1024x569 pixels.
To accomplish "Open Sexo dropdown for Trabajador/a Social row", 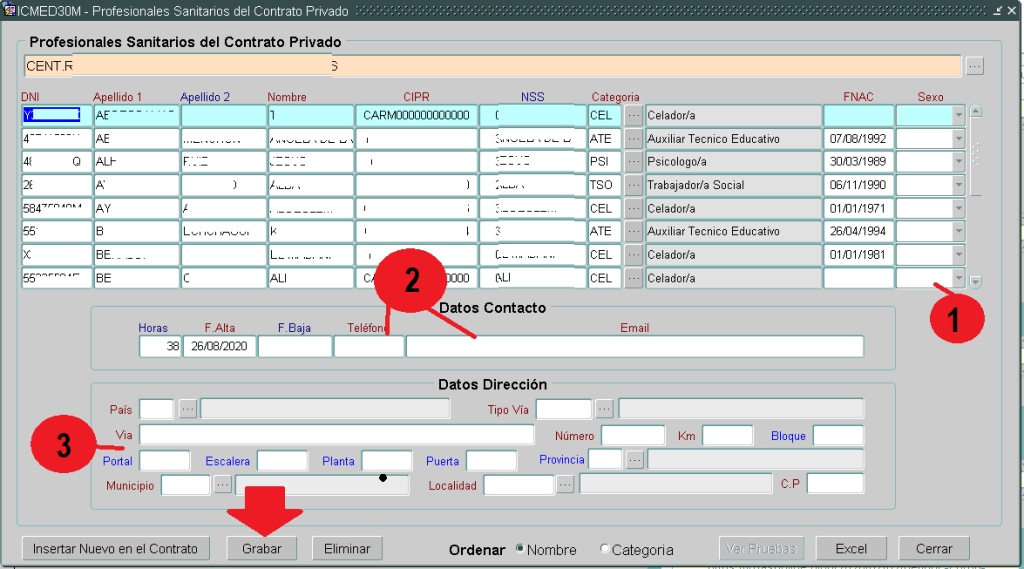I will [x=959, y=185].
